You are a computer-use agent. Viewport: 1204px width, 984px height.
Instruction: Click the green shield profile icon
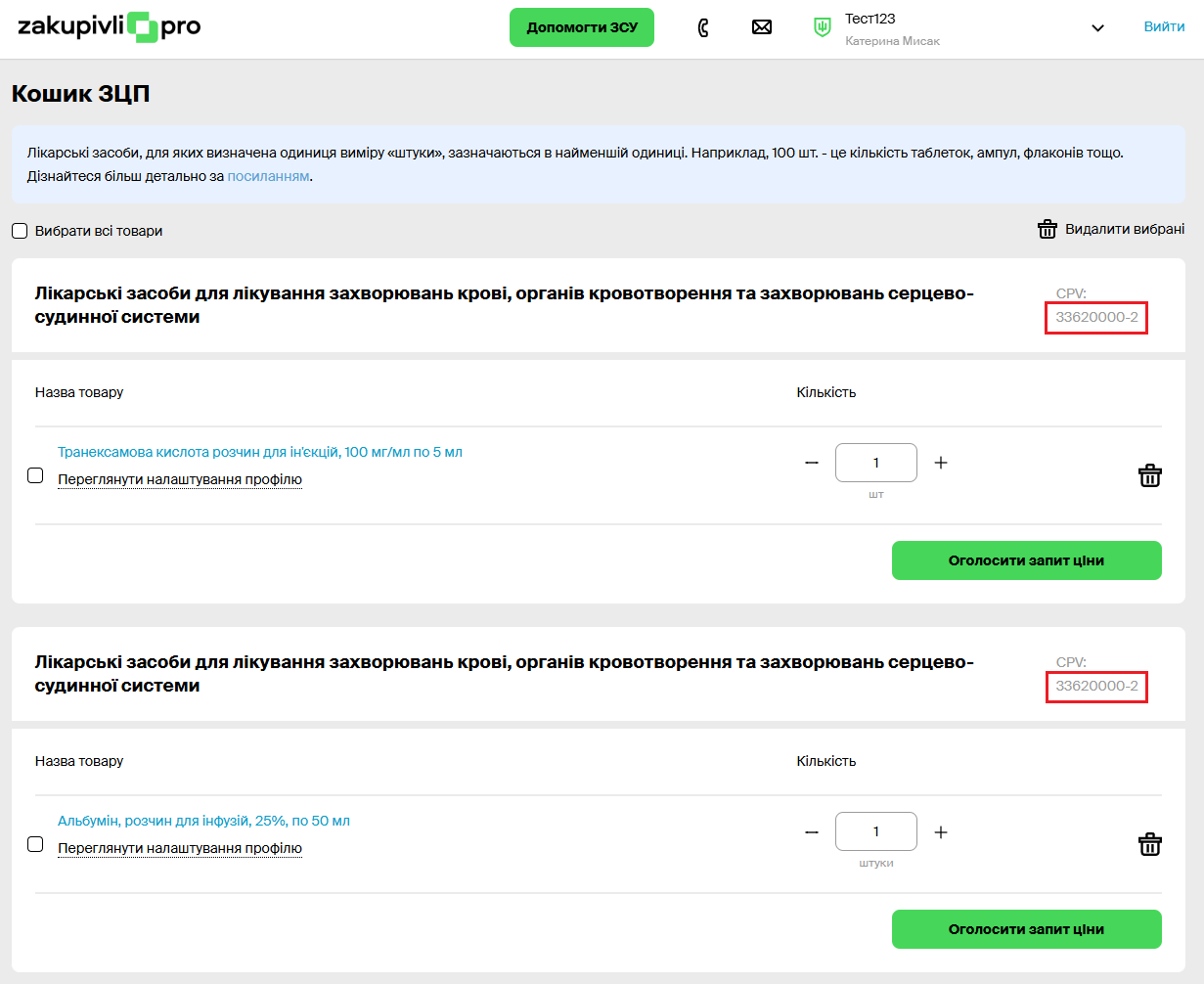click(x=823, y=27)
